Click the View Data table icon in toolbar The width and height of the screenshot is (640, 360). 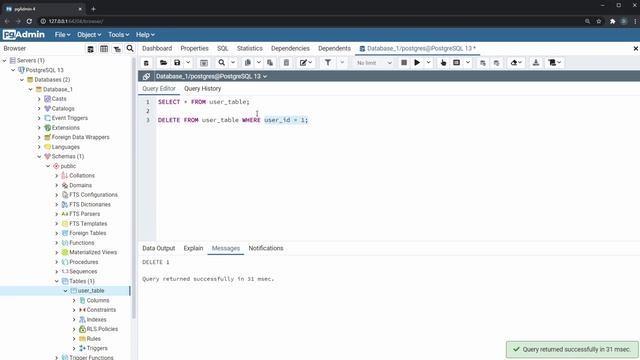(x=204, y=63)
